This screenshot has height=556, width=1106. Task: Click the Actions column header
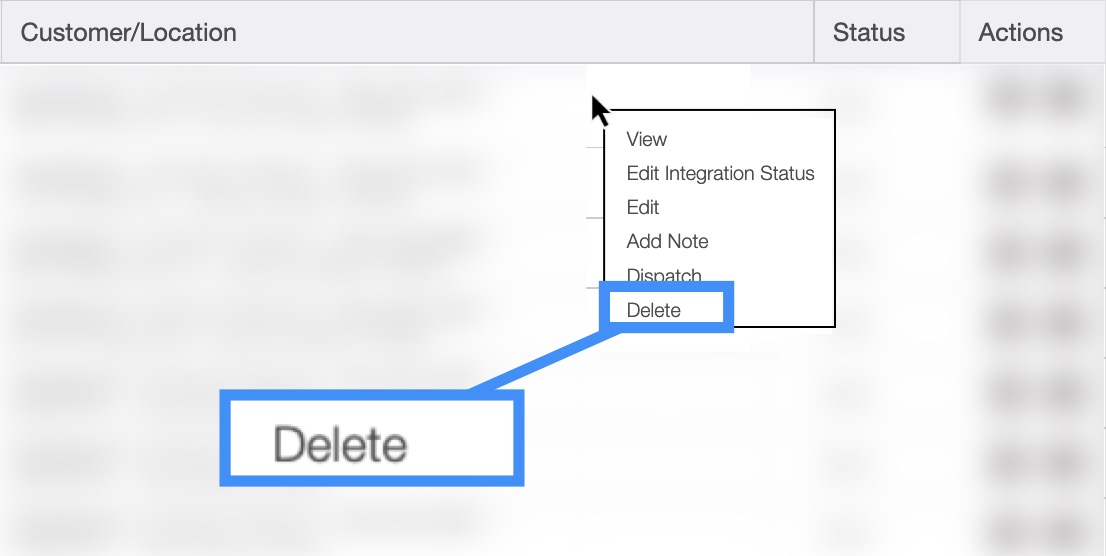click(x=1020, y=33)
